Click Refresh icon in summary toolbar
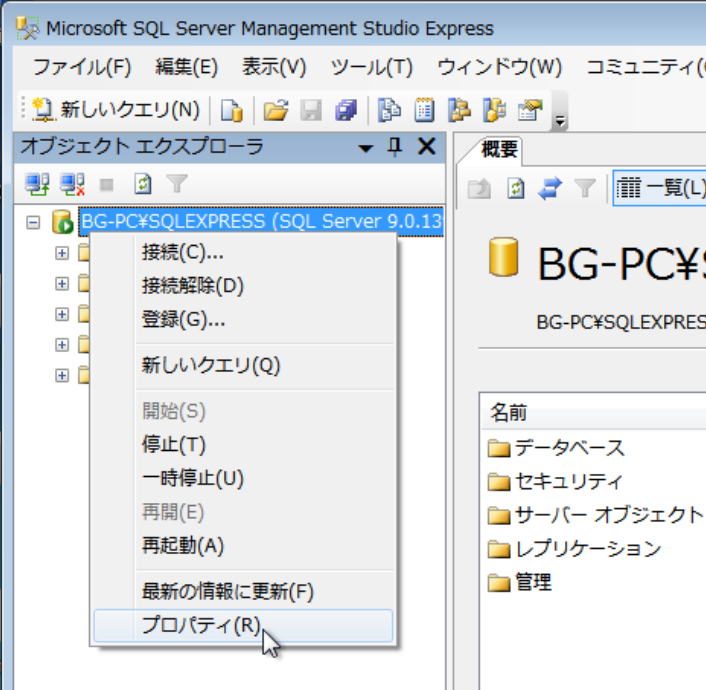Image resolution: width=706 pixels, height=690 pixels. coord(516,188)
